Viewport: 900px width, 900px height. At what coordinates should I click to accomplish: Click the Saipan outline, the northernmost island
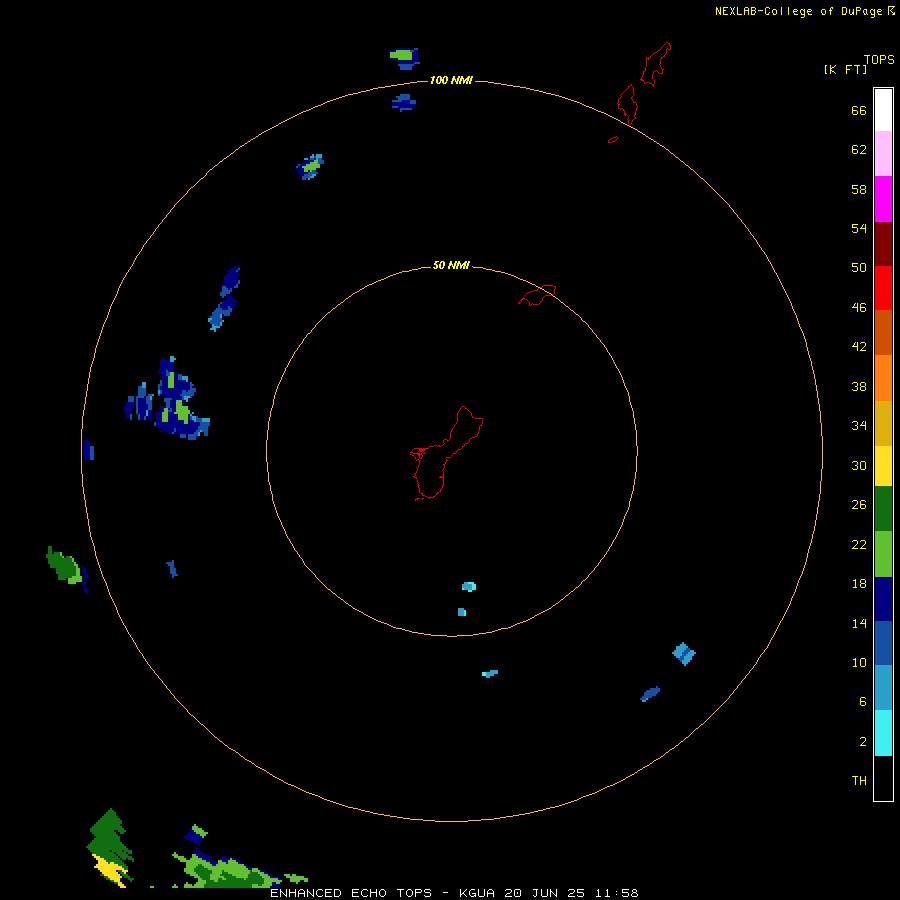[655, 64]
